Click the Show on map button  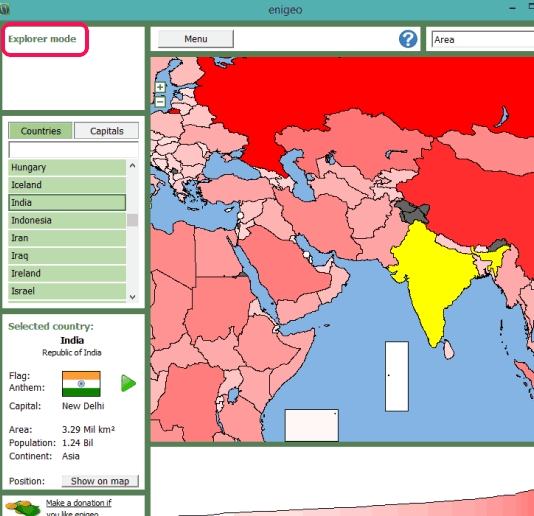(x=100, y=481)
